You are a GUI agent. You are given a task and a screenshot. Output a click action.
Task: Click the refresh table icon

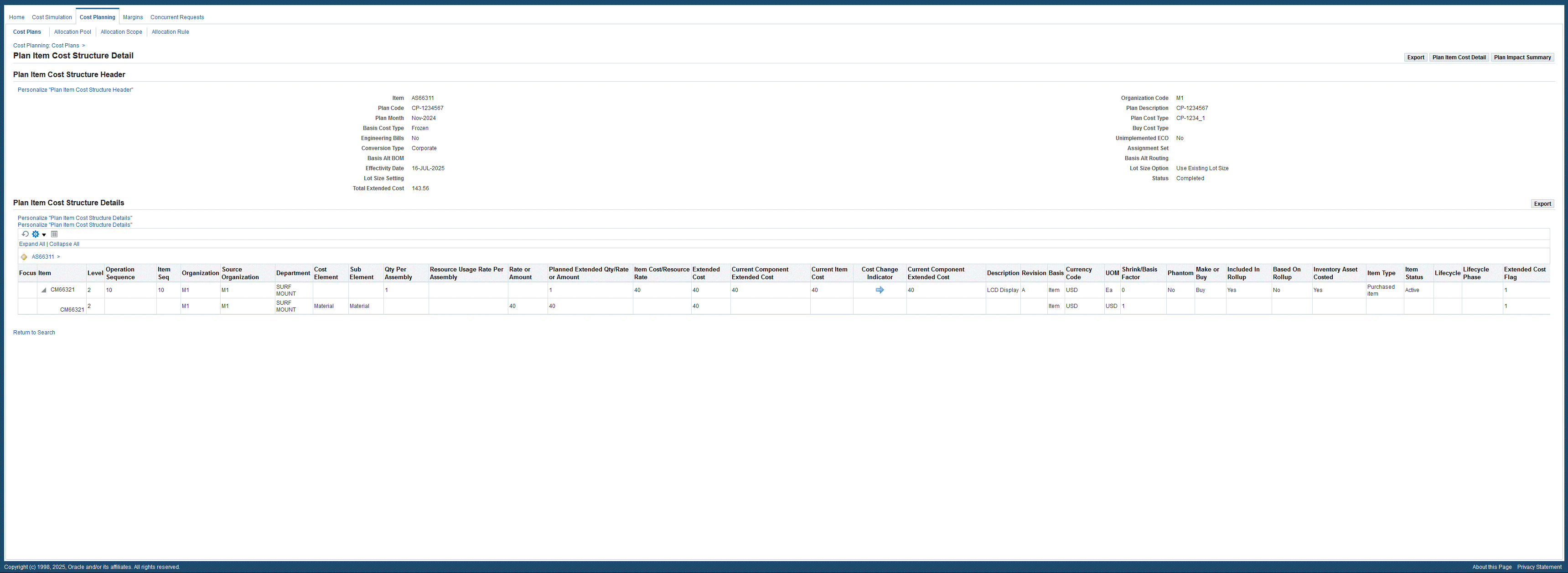[25, 234]
